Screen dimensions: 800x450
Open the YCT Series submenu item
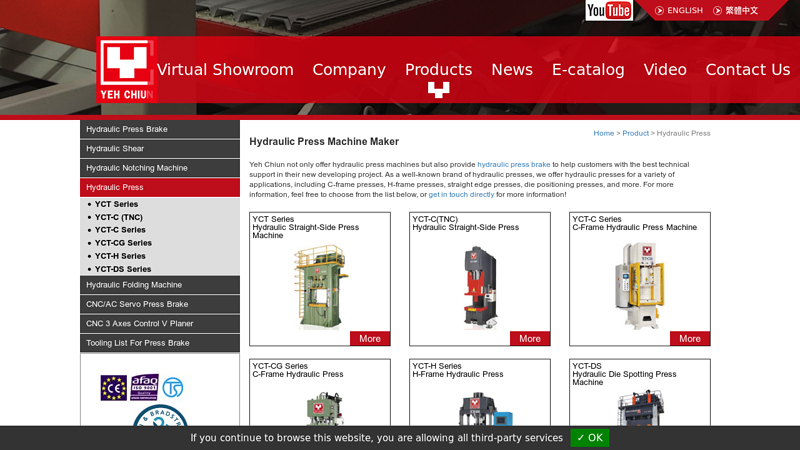pos(116,204)
